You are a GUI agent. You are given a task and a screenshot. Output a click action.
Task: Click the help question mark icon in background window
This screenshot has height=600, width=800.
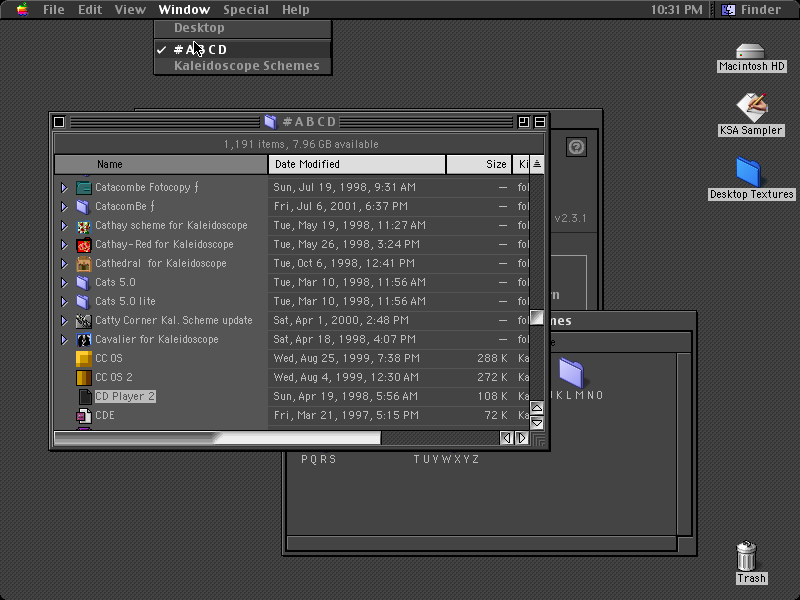577,147
